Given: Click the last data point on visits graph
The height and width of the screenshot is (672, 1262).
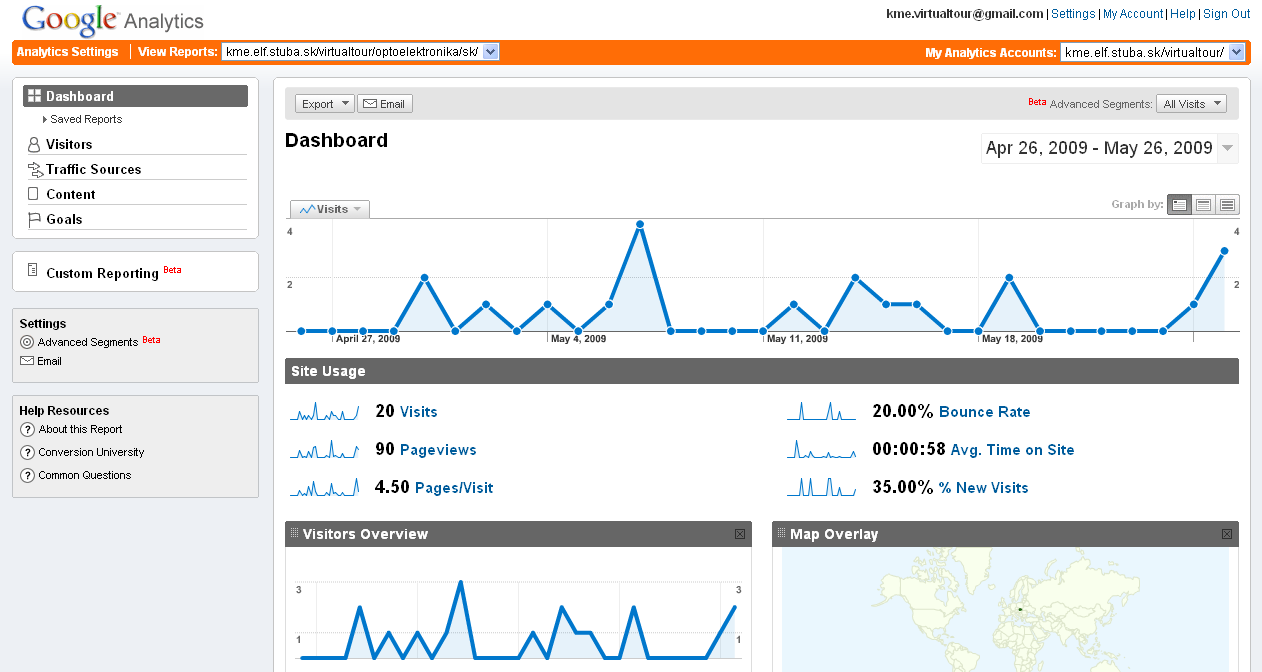Looking at the screenshot, I should tap(1224, 251).
